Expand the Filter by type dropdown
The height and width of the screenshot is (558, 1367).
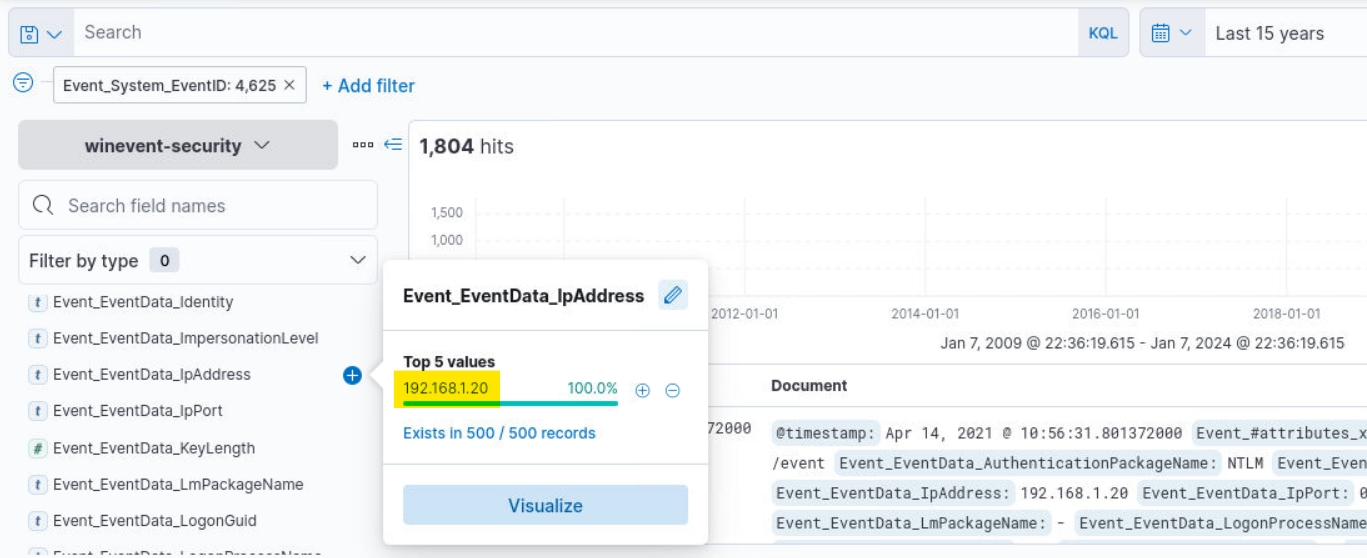point(197,260)
